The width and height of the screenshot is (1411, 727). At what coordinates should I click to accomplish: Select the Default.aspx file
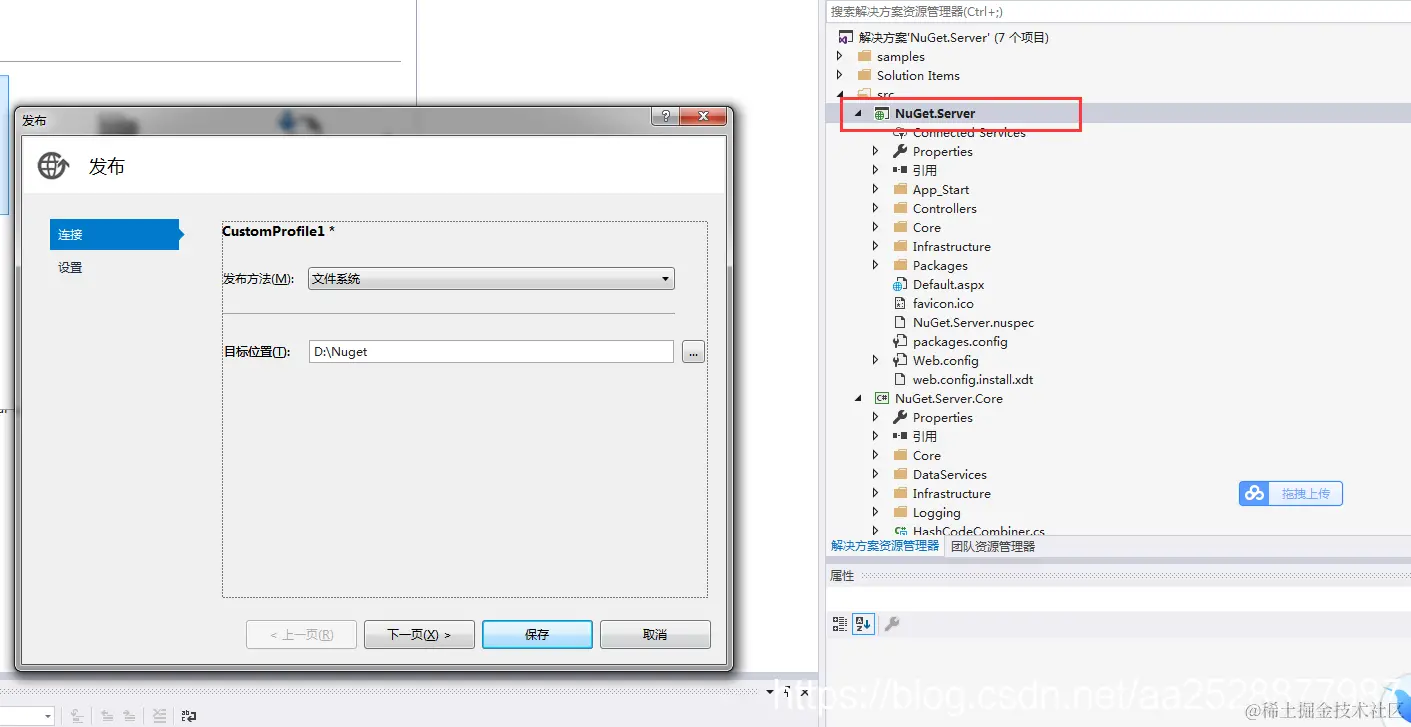(x=948, y=285)
